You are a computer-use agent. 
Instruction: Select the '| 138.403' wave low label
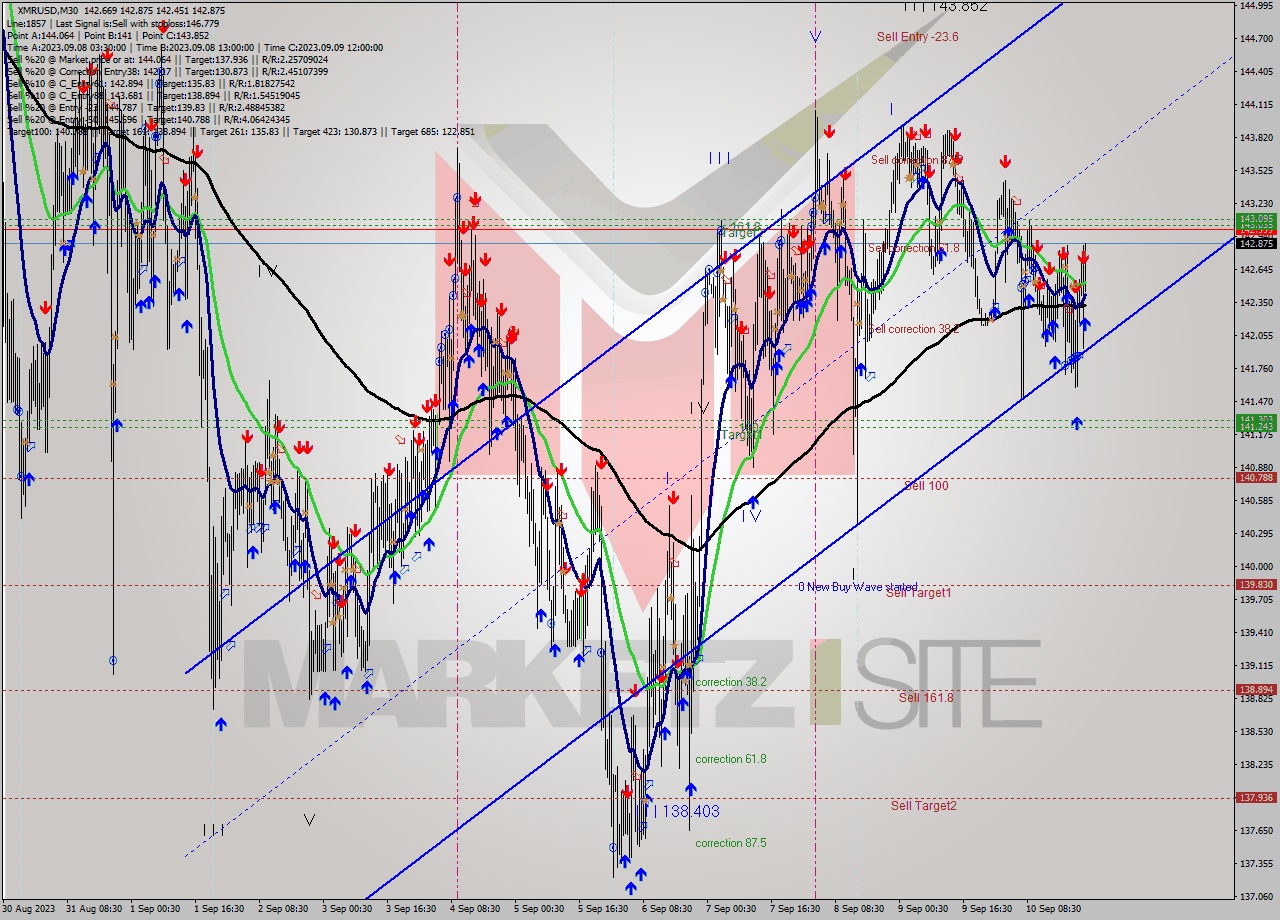tap(685, 812)
